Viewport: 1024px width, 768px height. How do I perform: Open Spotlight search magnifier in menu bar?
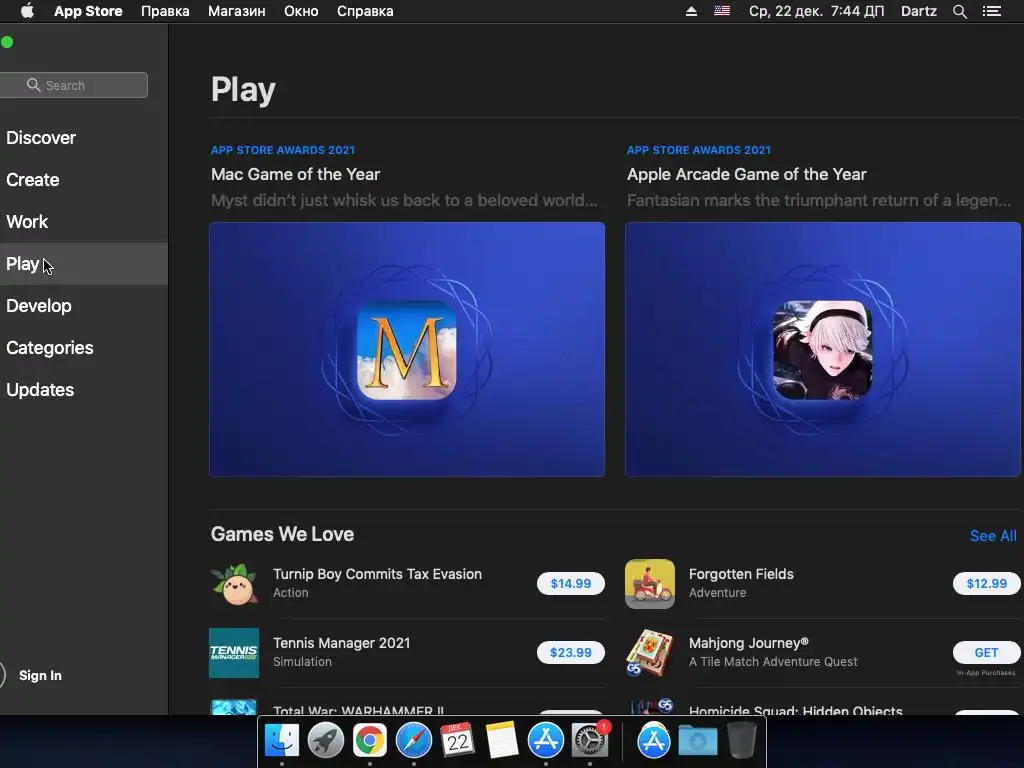[959, 11]
